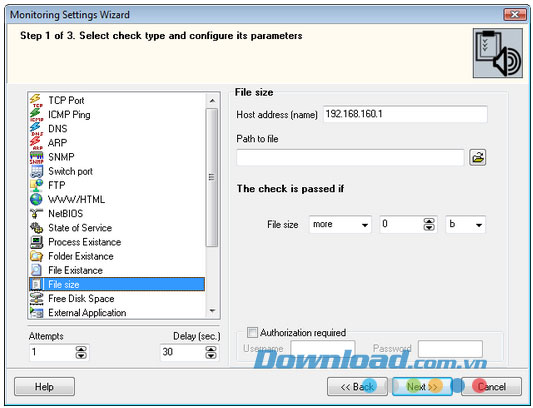
Task: Select the Folder Existance icon
Action: [36, 256]
